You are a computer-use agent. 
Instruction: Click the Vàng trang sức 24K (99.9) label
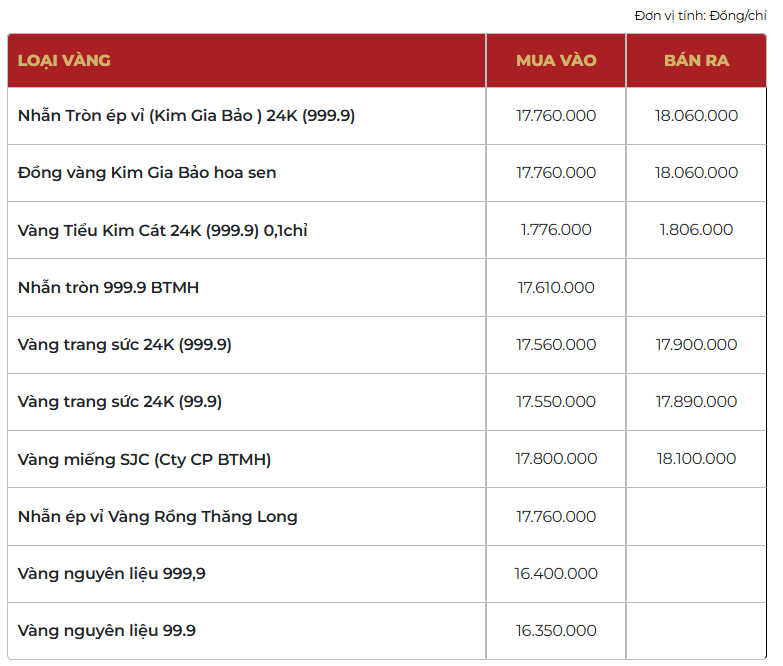(x=120, y=402)
